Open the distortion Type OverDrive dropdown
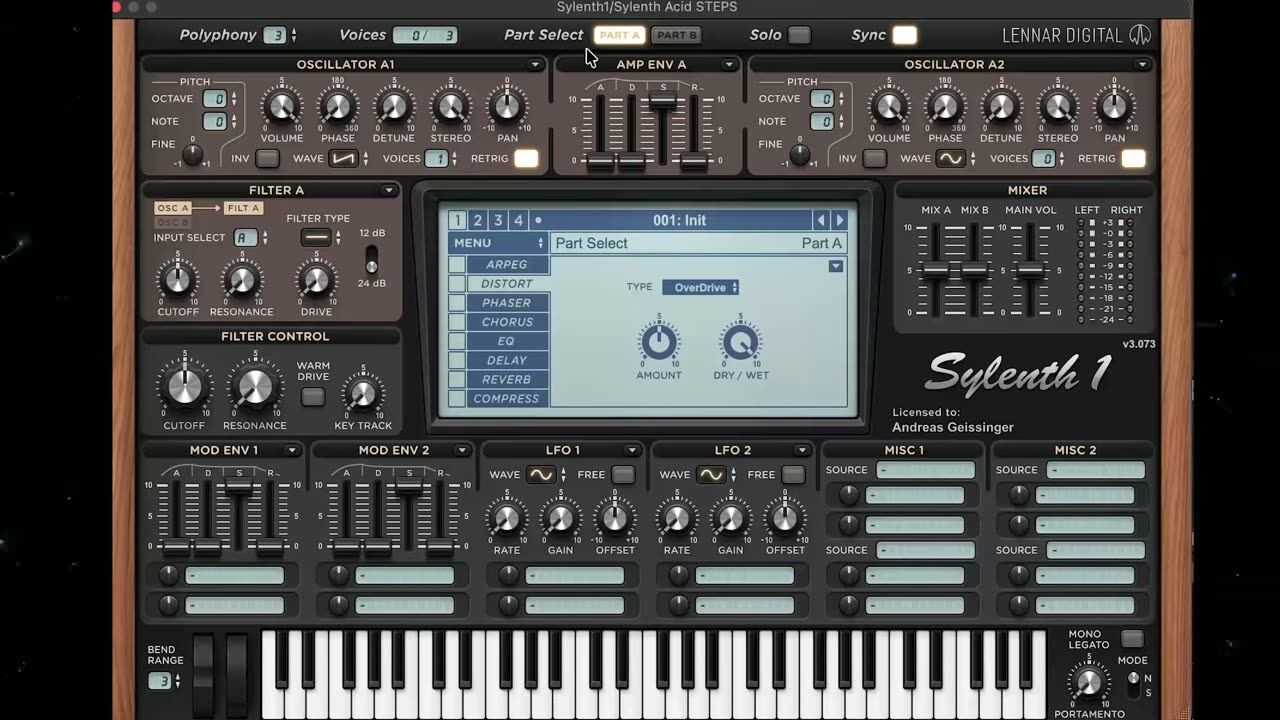The height and width of the screenshot is (720, 1280). [700, 287]
